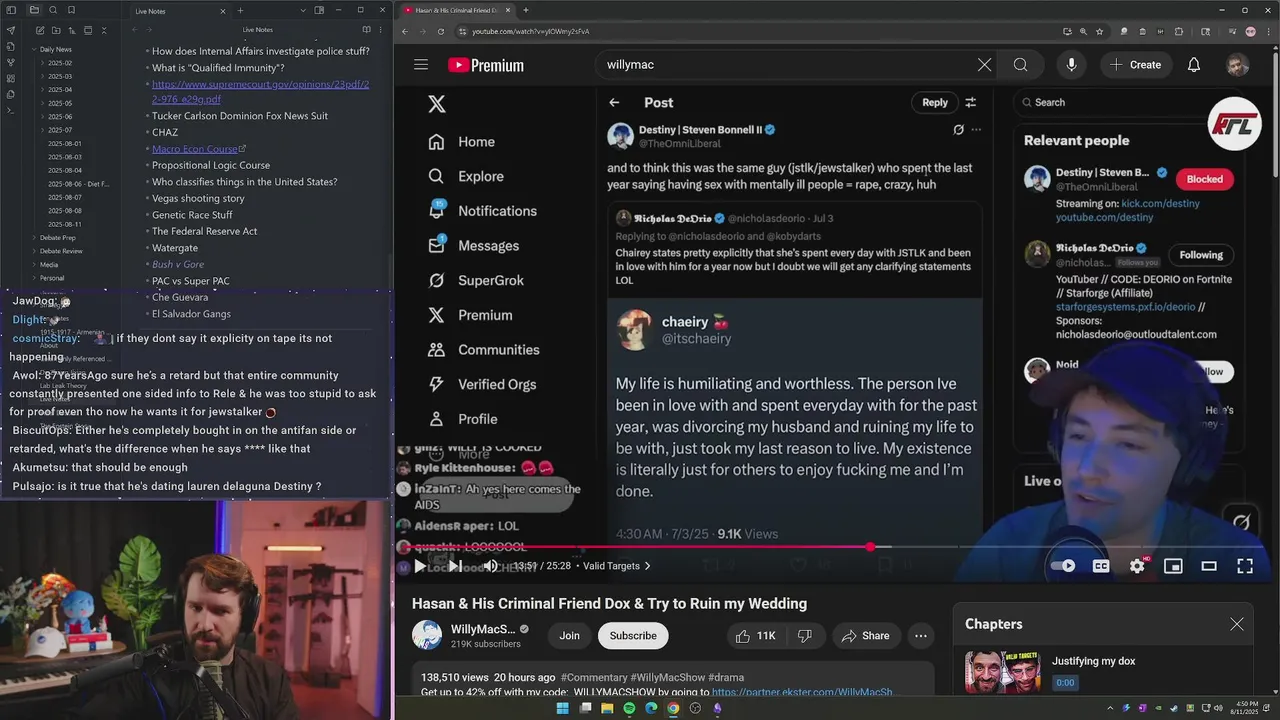The width and height of the screenshot is (1280, 720).
Task: Add a new tab in Obsidian
Action: coord(240,10)
